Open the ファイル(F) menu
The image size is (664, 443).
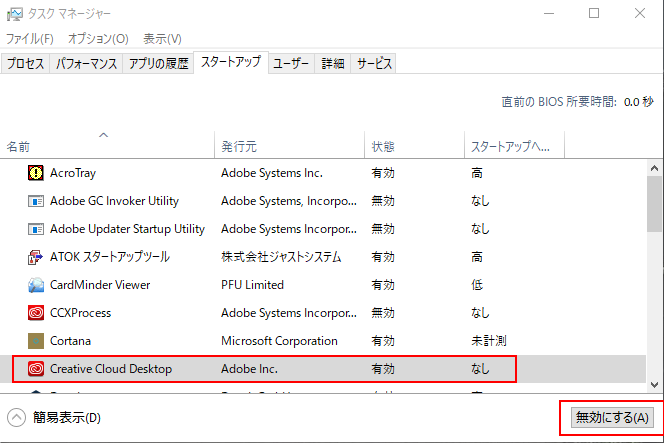[x=30, y=38]
